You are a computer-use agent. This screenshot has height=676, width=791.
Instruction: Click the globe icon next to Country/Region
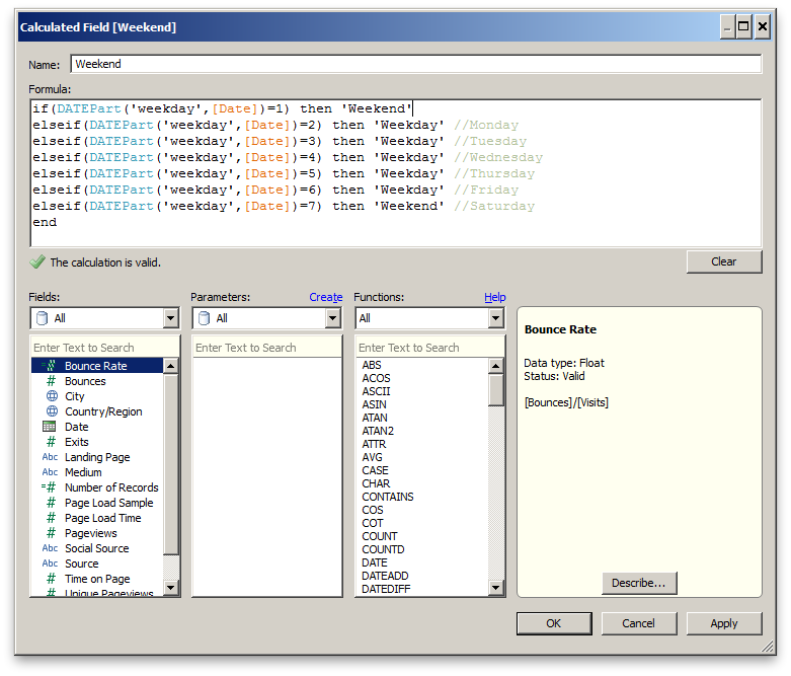tap(50, 411)
